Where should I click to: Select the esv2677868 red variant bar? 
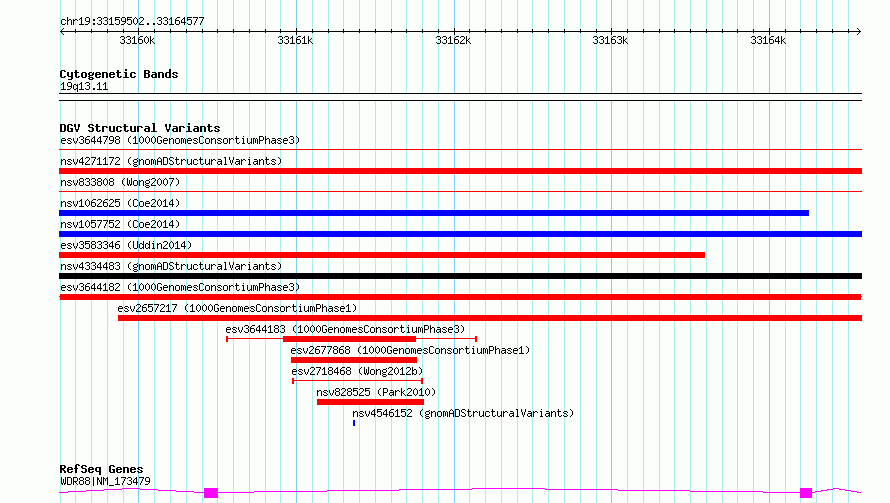tap(354, 360)
